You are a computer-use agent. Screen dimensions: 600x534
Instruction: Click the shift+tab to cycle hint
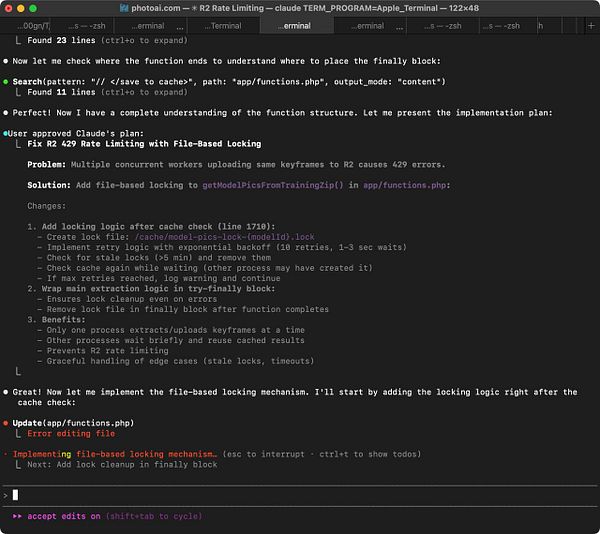point(154,516)
